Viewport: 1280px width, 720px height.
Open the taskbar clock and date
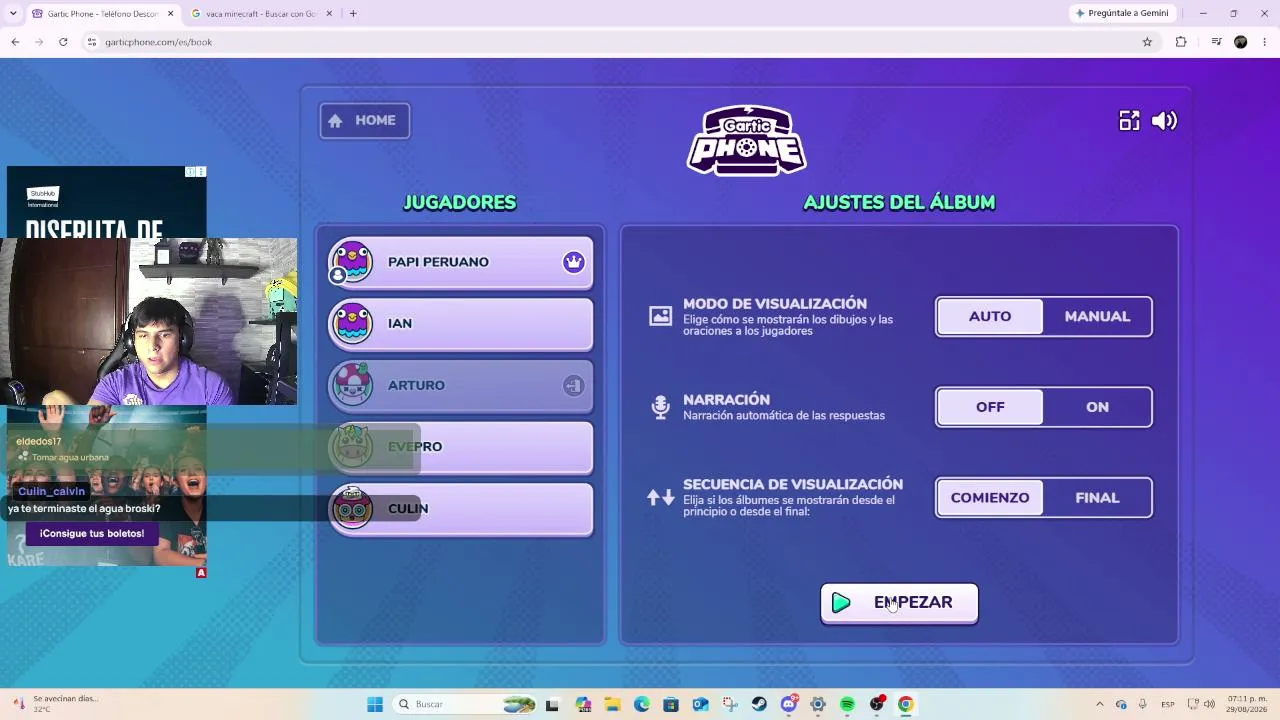pyautogui.click(x=1246, y=704)
